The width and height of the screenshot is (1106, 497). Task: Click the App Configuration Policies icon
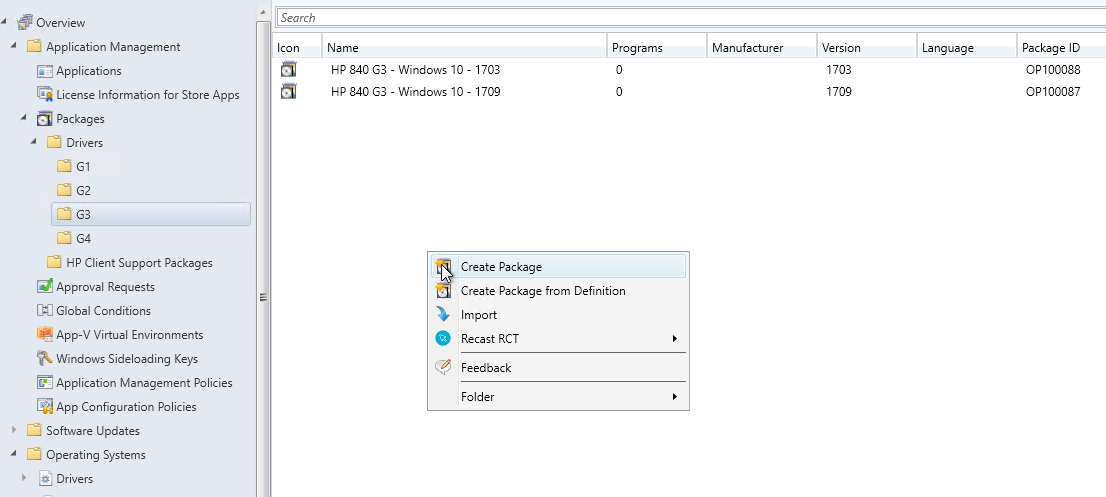(44, 407)
